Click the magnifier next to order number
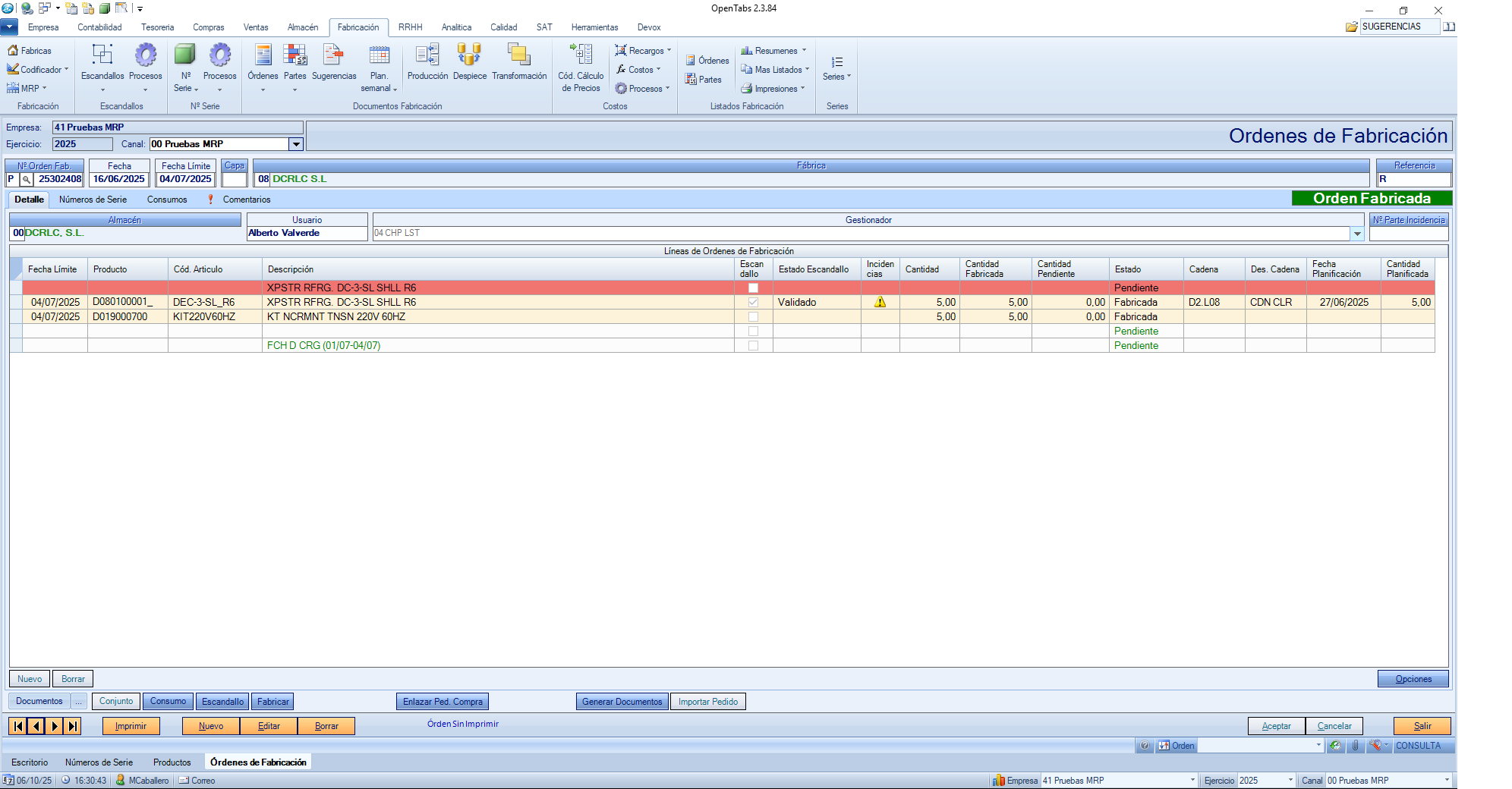The height and width of the screenshot is (789, 1512). [x=26, y=180]
